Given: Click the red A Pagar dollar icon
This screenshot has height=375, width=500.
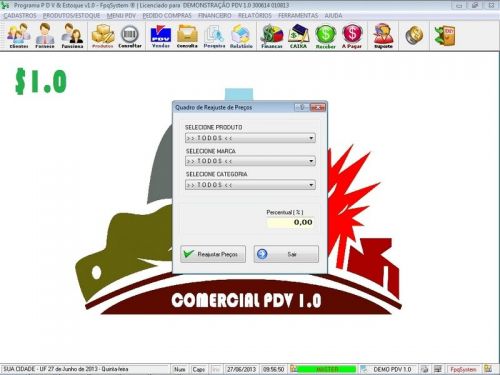Looking at the screenshot, I should click(x=352, y=36).
